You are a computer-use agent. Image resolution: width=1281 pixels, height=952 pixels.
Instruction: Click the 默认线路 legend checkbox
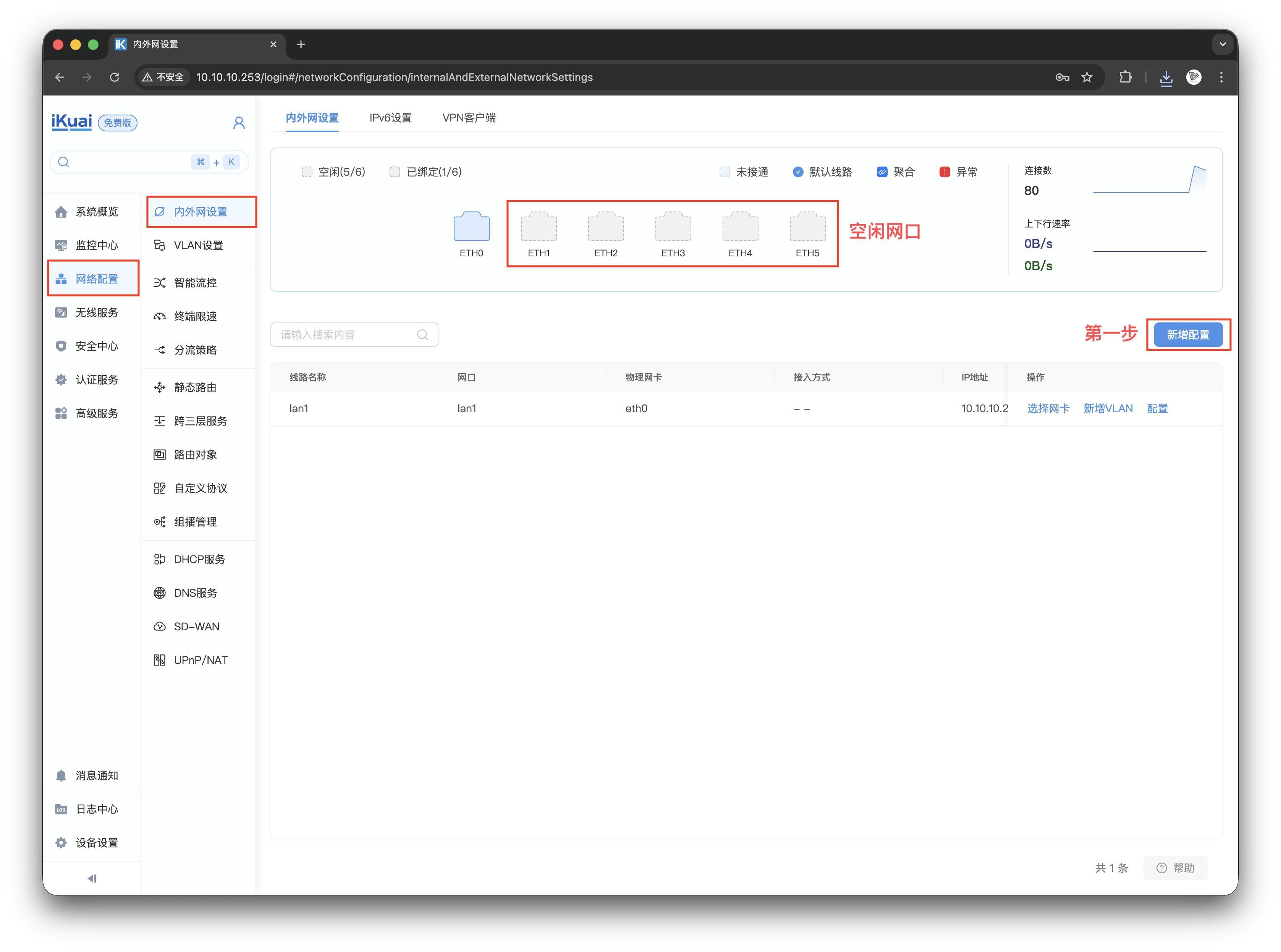click(798, 172)
